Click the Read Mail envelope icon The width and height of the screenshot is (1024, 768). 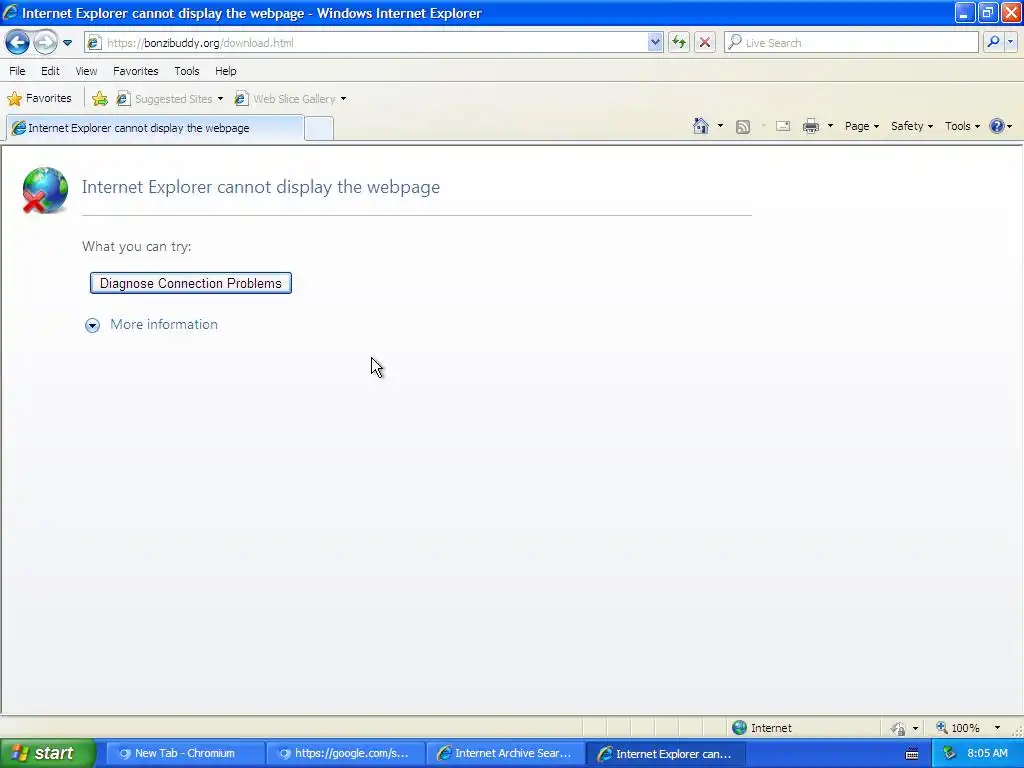point(783,126)
